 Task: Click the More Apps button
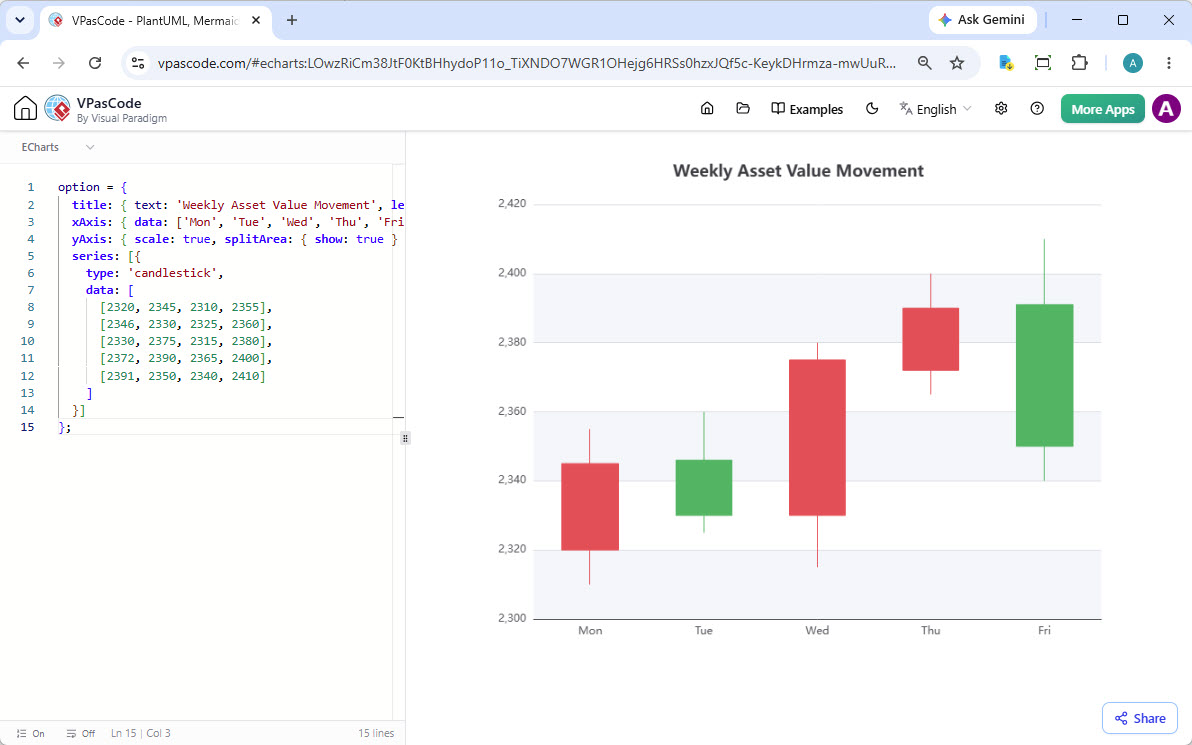click(1102, 109)
